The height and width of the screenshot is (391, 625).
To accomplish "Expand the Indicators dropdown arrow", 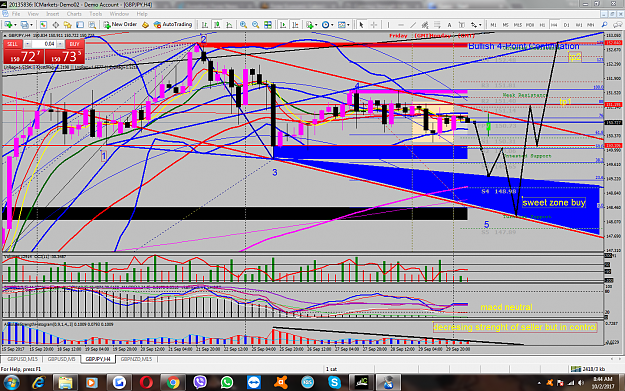I will pos(316,25).
